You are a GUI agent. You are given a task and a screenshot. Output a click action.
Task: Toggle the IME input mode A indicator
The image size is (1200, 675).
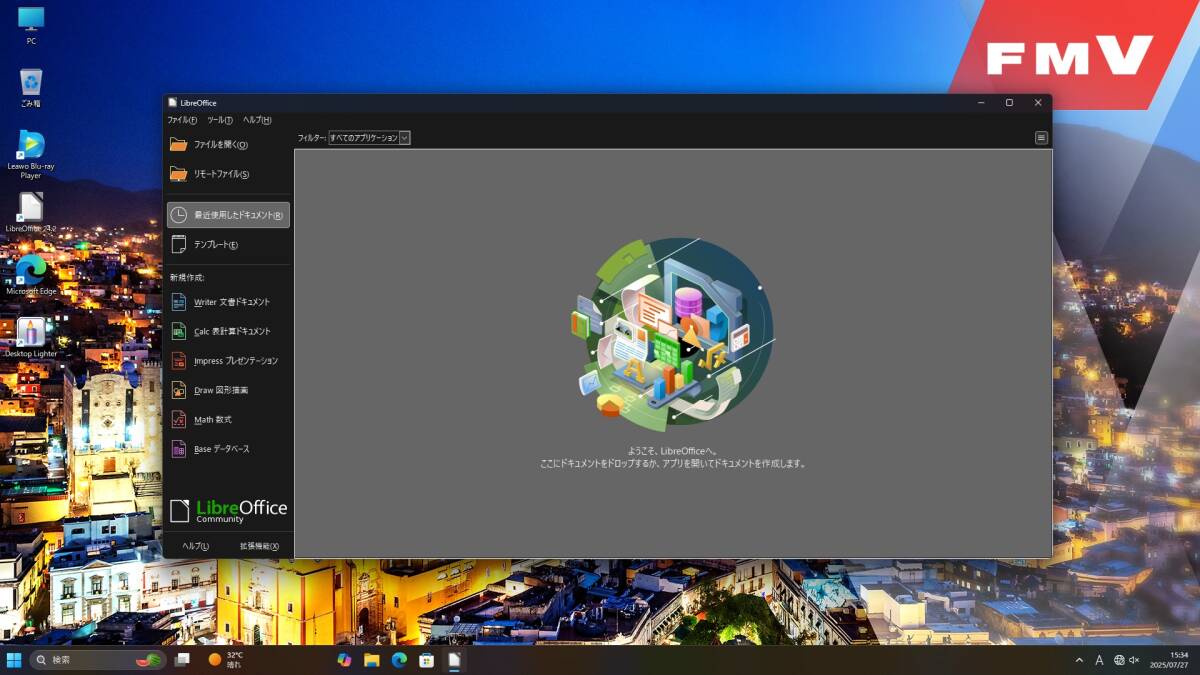(1099, 660)
